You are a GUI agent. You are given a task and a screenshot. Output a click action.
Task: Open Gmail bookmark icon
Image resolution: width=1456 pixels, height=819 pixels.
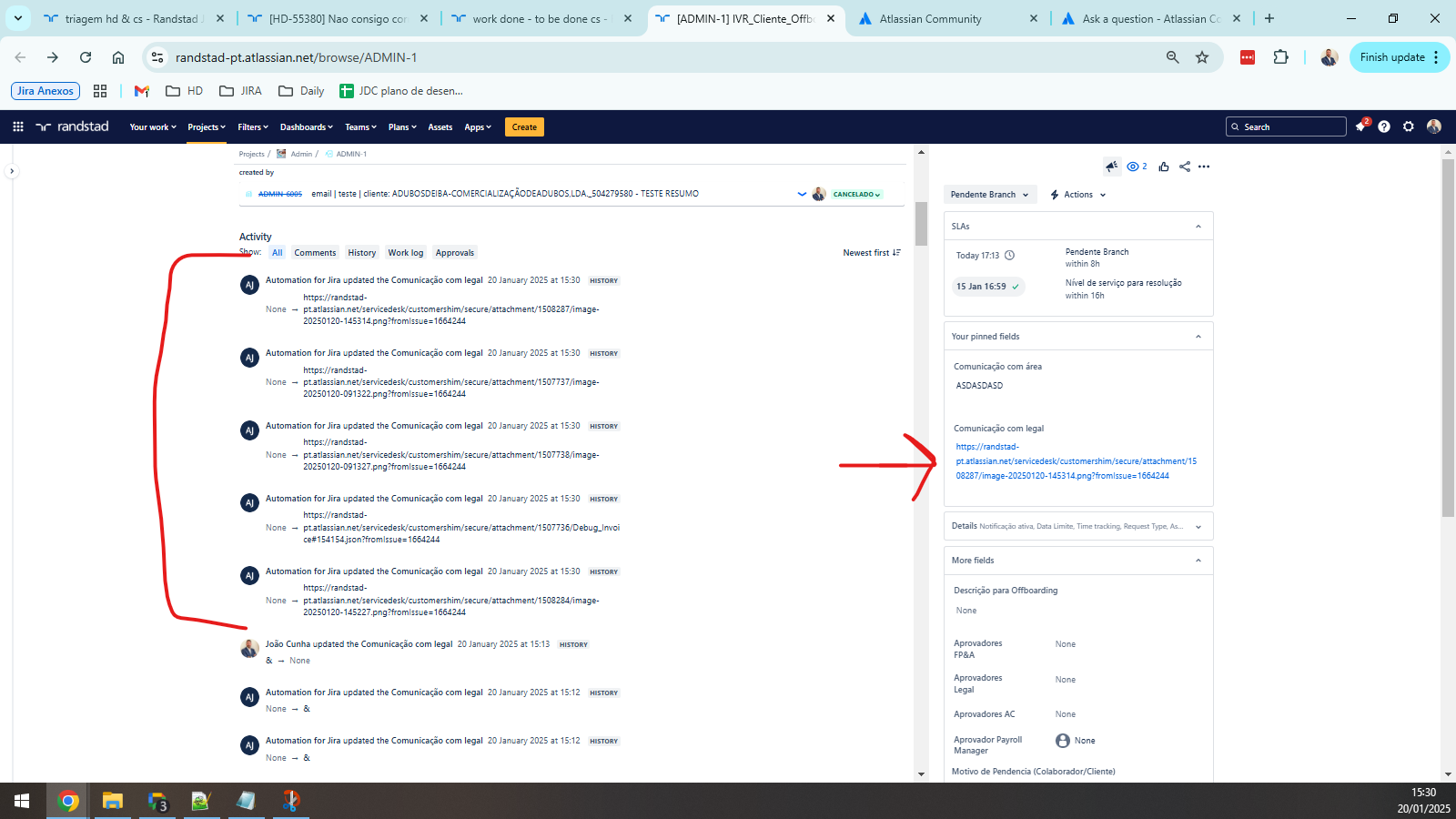pos(141,91)
